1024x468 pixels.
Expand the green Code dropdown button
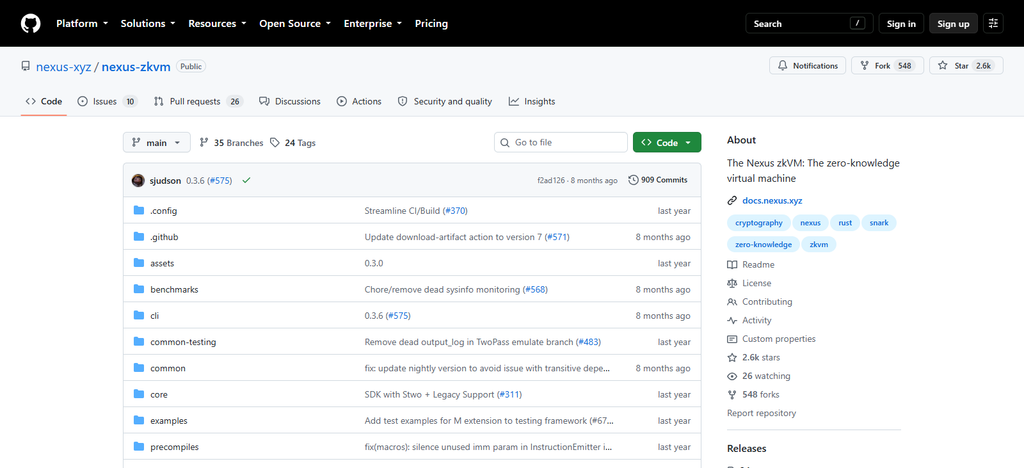pyautogui.click(x=667, y=143)
